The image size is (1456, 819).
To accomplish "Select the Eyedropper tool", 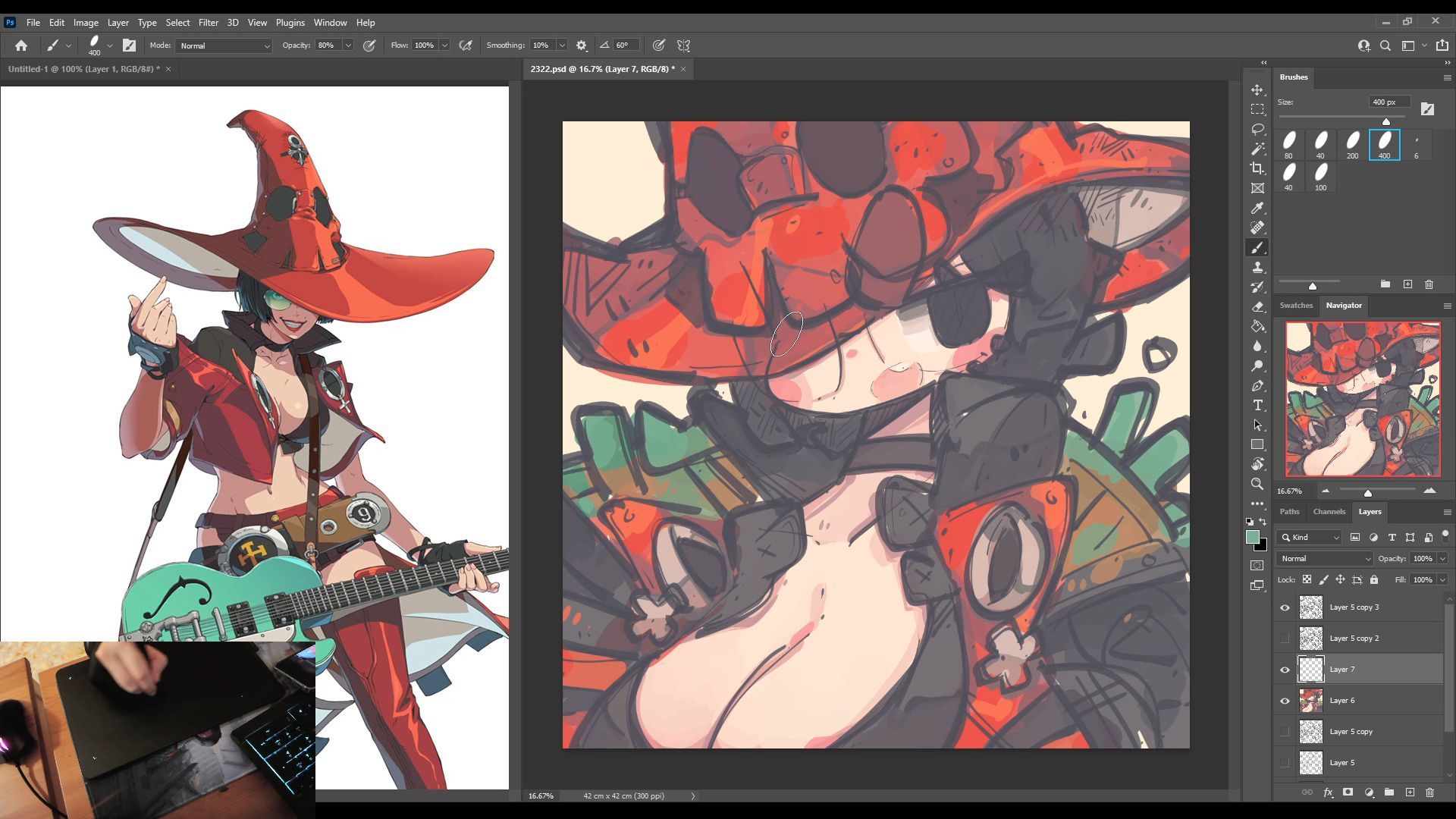I will click(1257, 208).
